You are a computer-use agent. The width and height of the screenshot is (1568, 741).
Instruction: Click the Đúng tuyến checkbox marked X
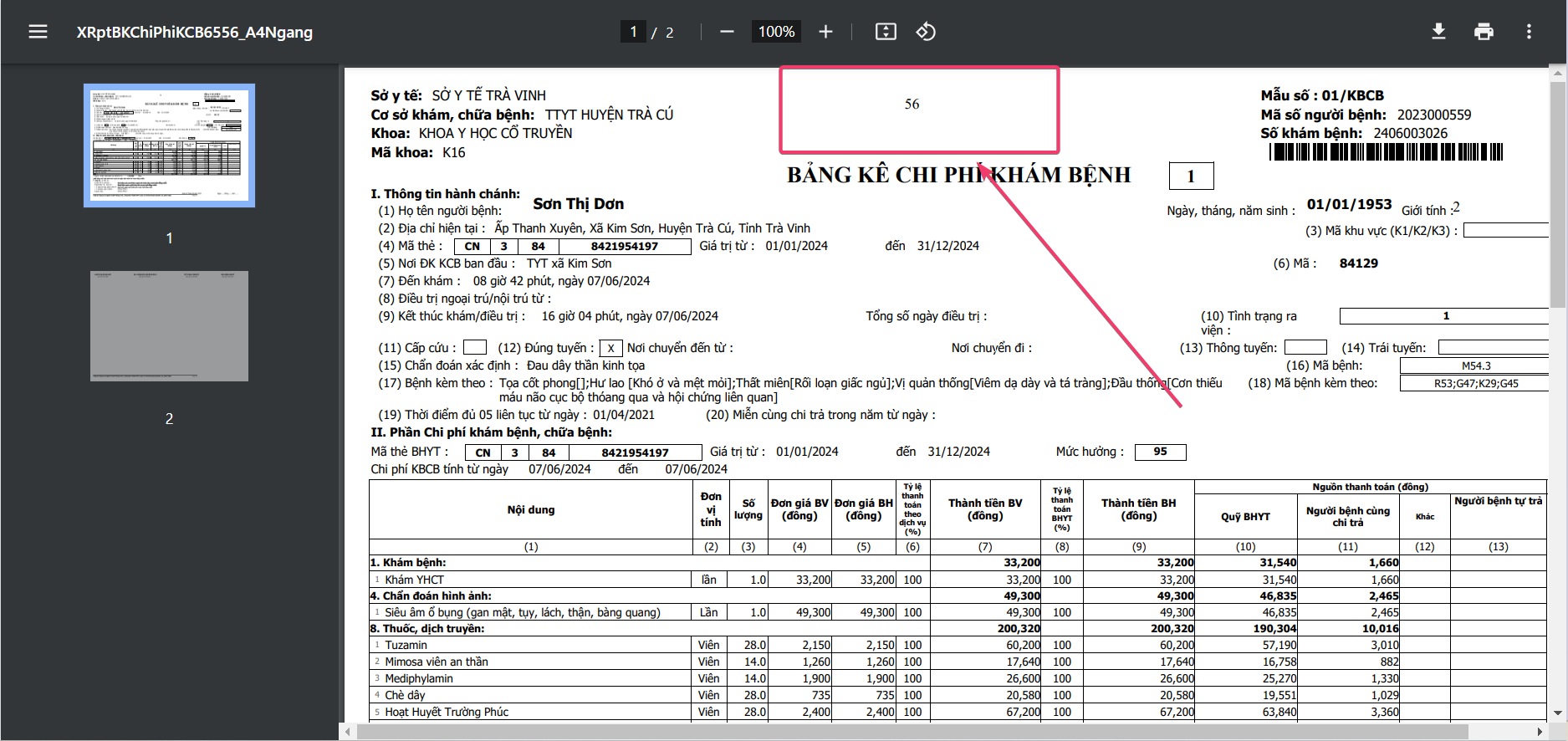611,348
